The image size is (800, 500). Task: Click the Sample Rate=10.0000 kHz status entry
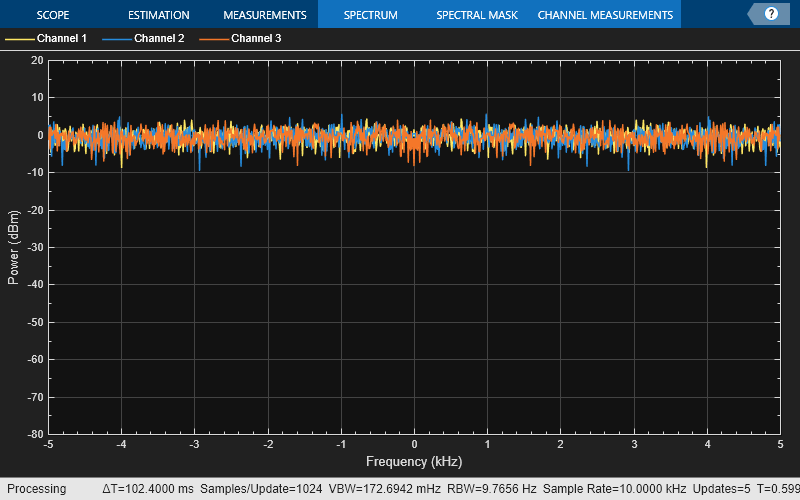click(614, 489)
